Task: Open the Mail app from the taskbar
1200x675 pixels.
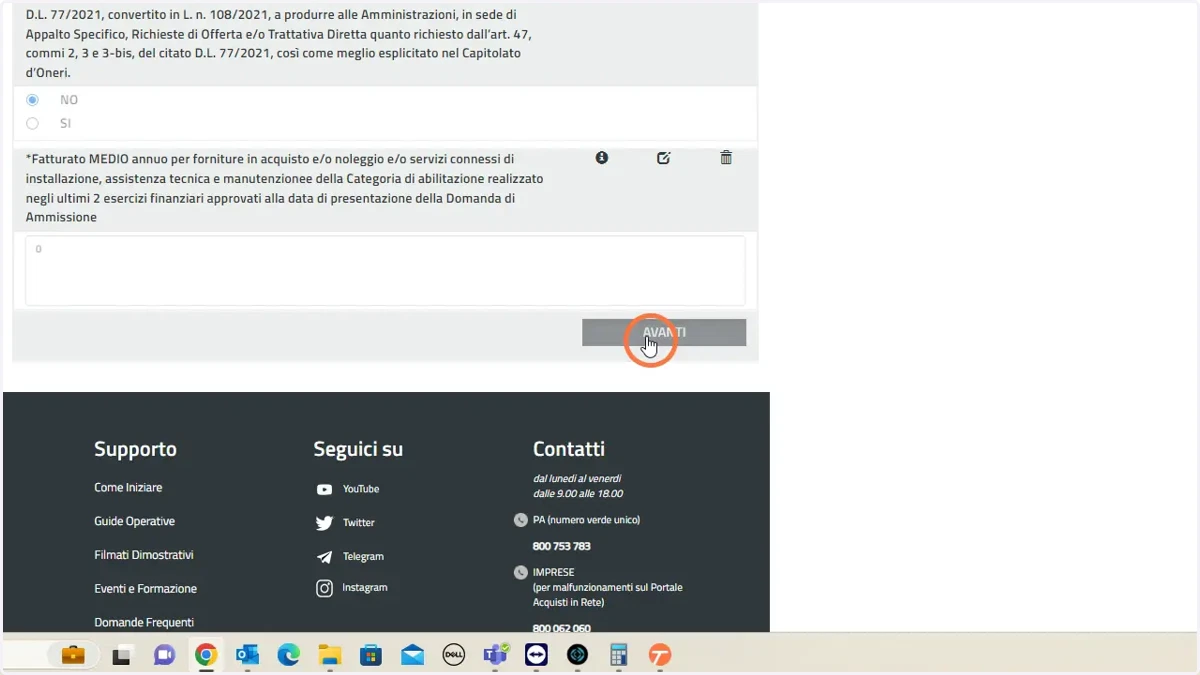Action: click(412, 656)
